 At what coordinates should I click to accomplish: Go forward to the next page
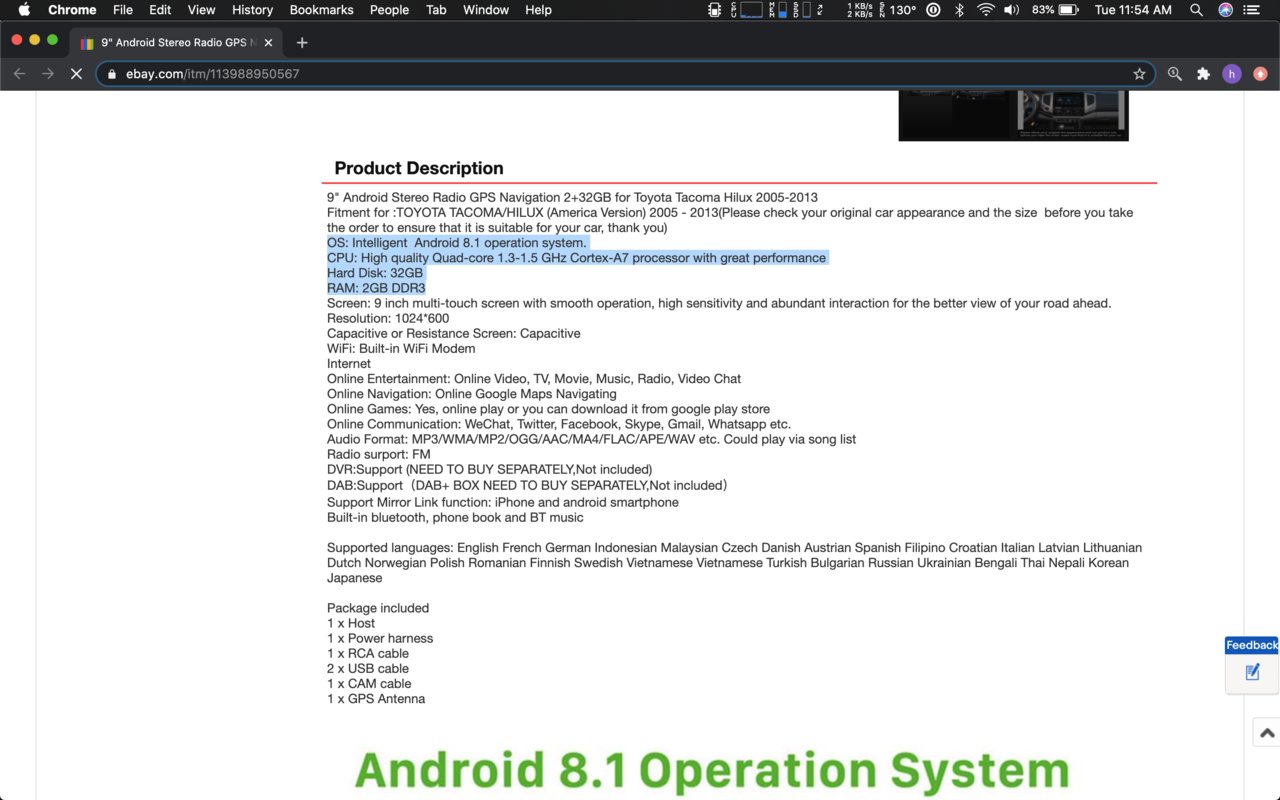click(48, 74)
